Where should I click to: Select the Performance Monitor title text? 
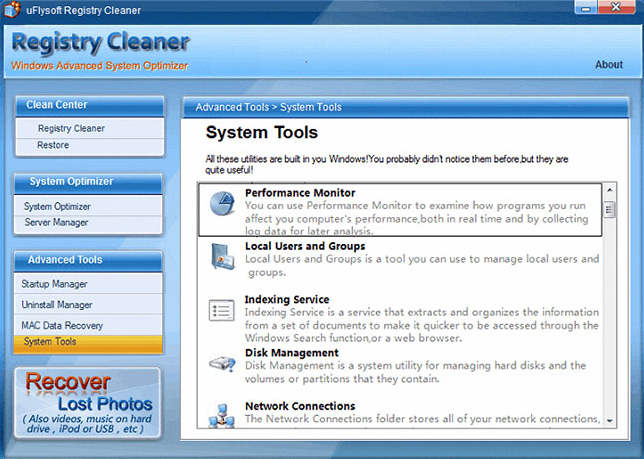point(300,193)
